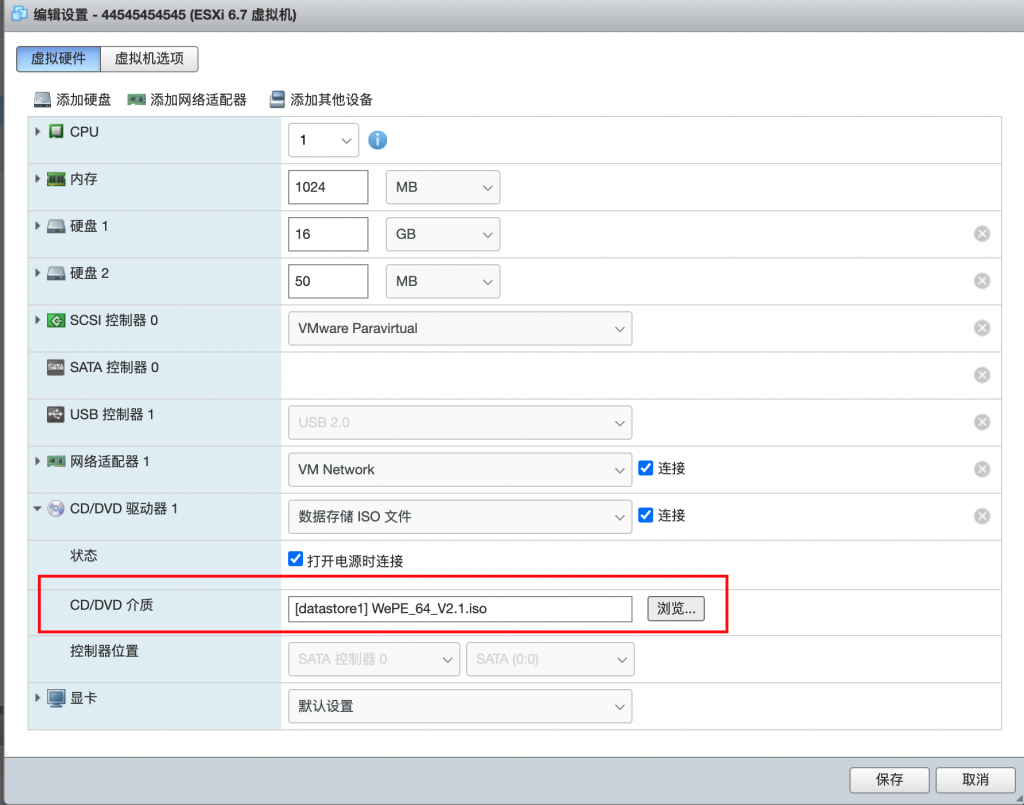
Task: Switch to the 虚拟硬件 tab
Action: tap(58, 59)
